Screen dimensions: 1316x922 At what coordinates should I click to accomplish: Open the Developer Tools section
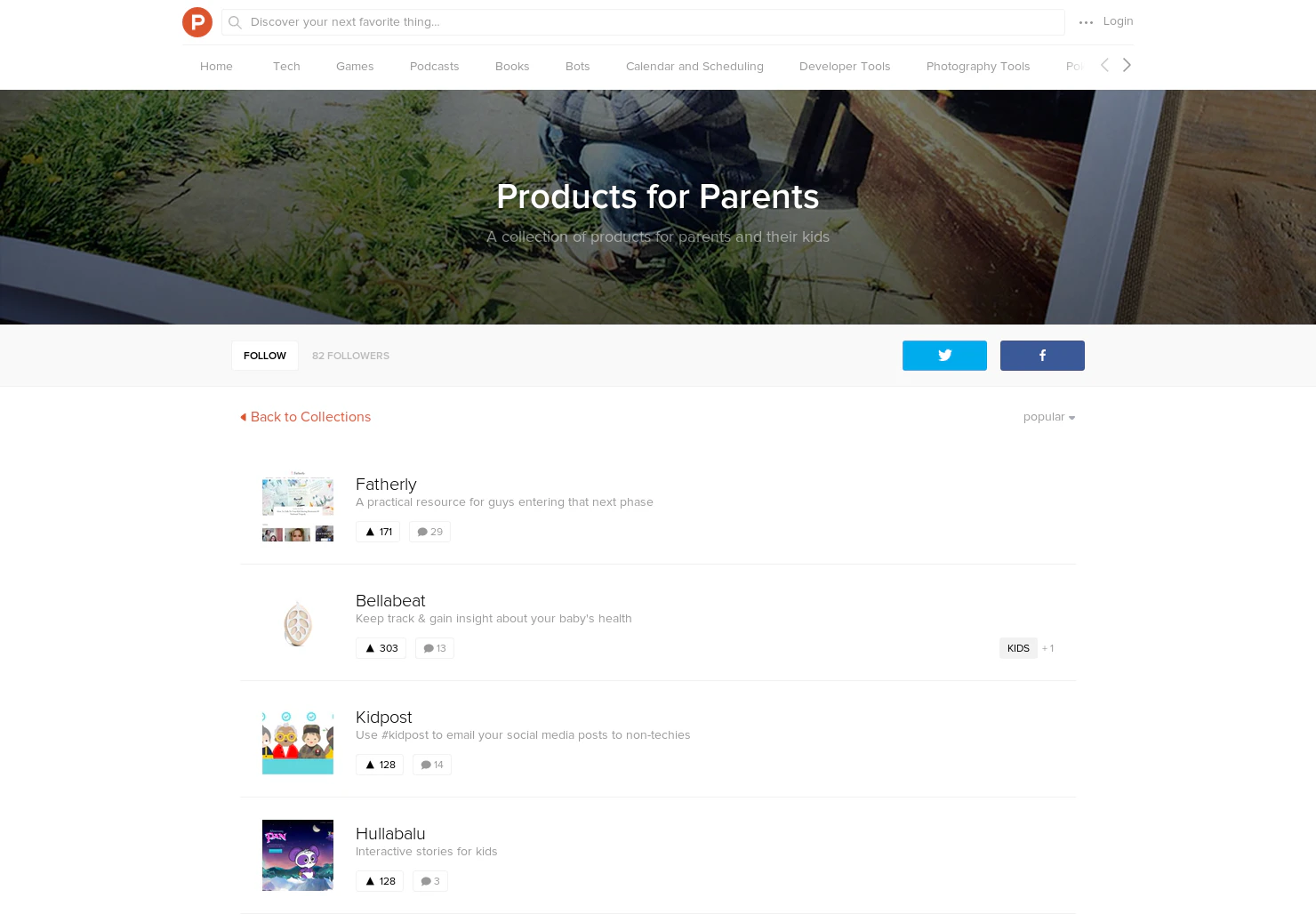[x=844, y=66]
